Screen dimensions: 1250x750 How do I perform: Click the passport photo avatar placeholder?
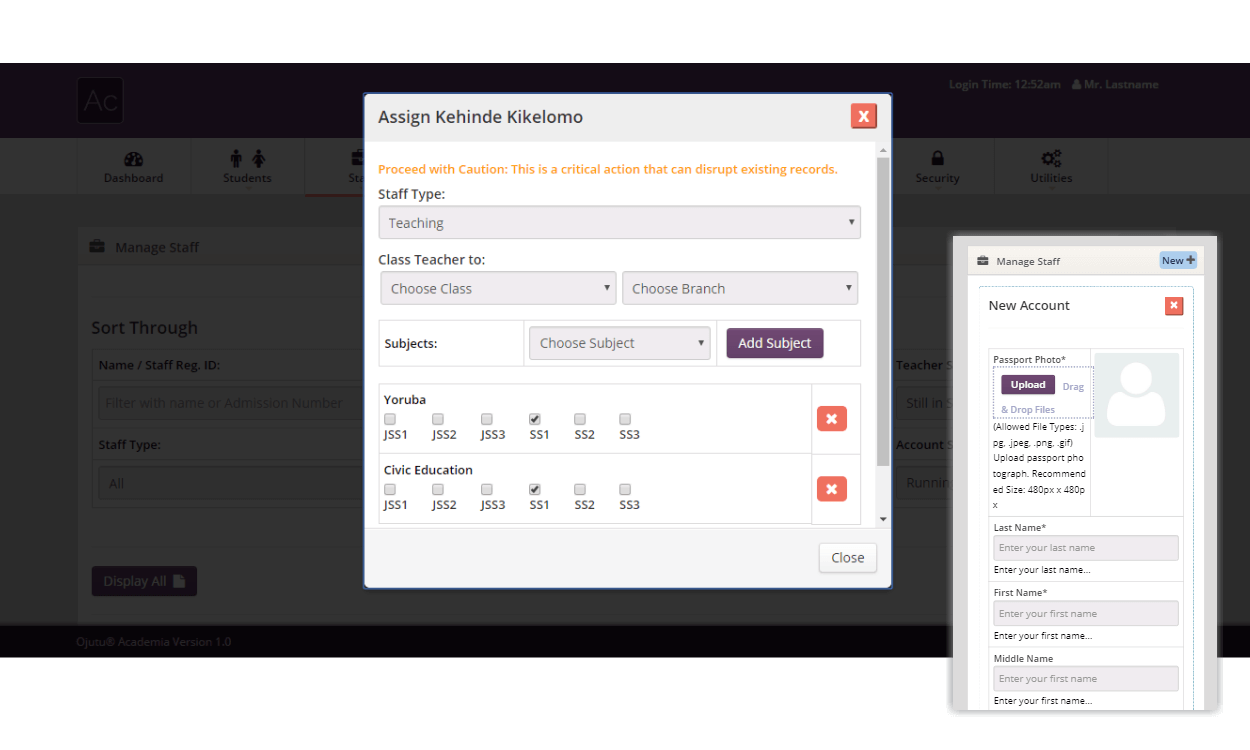coord(1137,395)
